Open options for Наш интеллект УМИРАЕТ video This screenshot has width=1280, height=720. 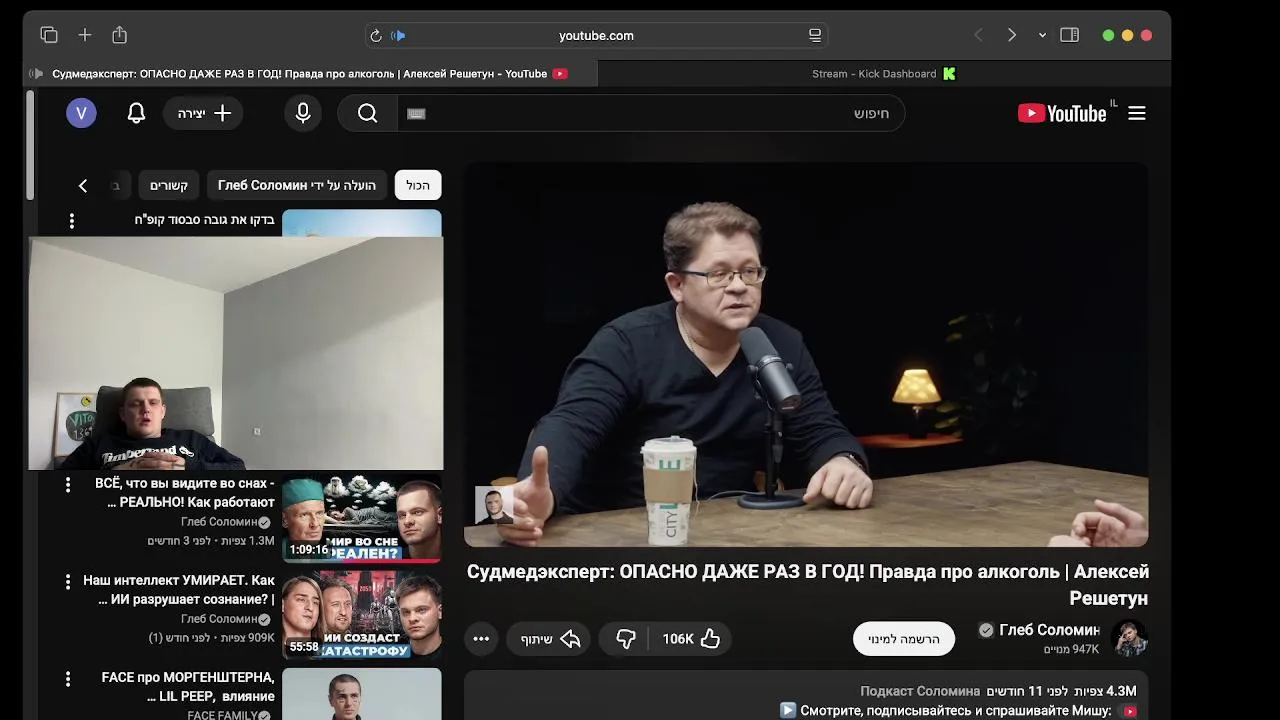[x=68, y=581]
